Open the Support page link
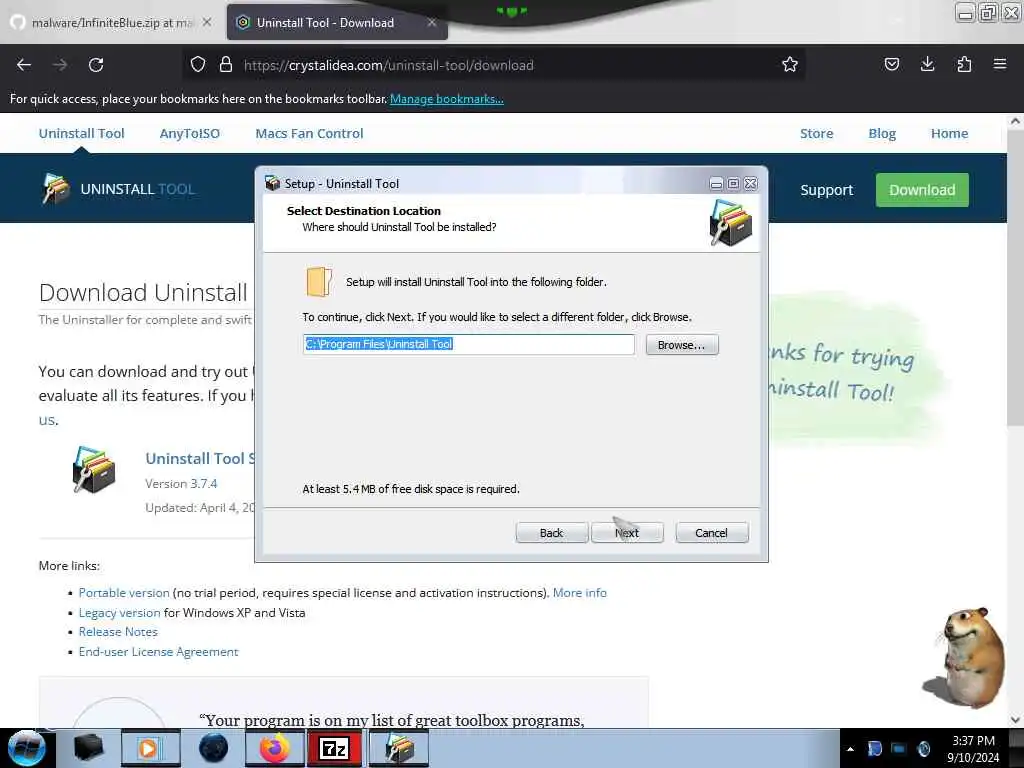Viewport: 1024px width, 768px height. (826, 190)
